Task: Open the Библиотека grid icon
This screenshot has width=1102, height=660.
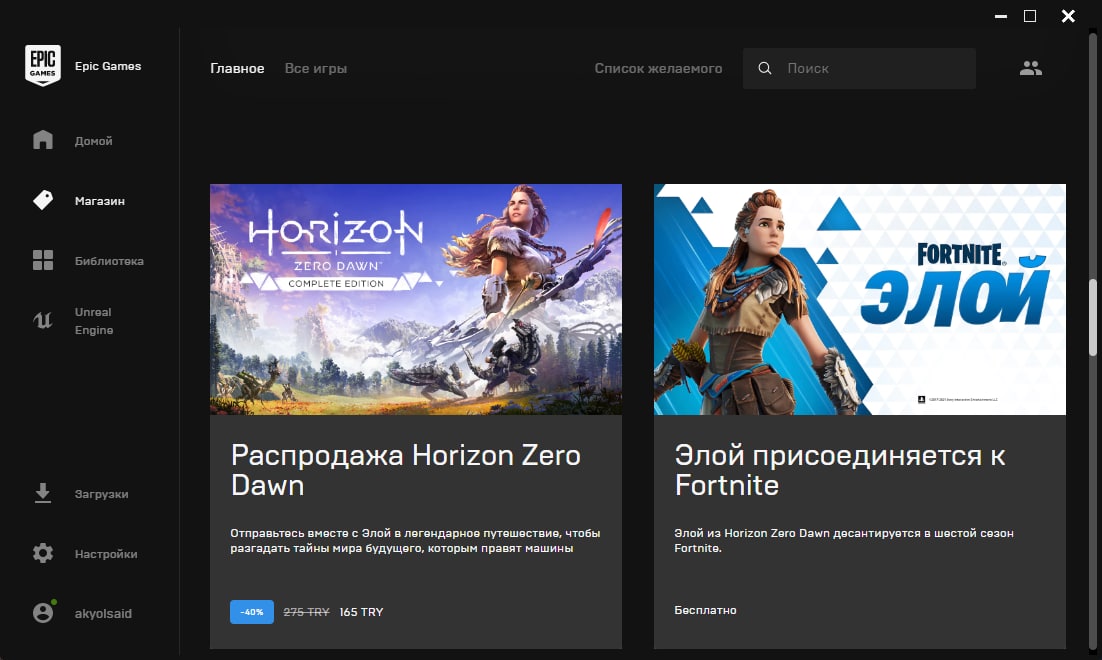Action: pyautogui.click(x=43, y=260)
